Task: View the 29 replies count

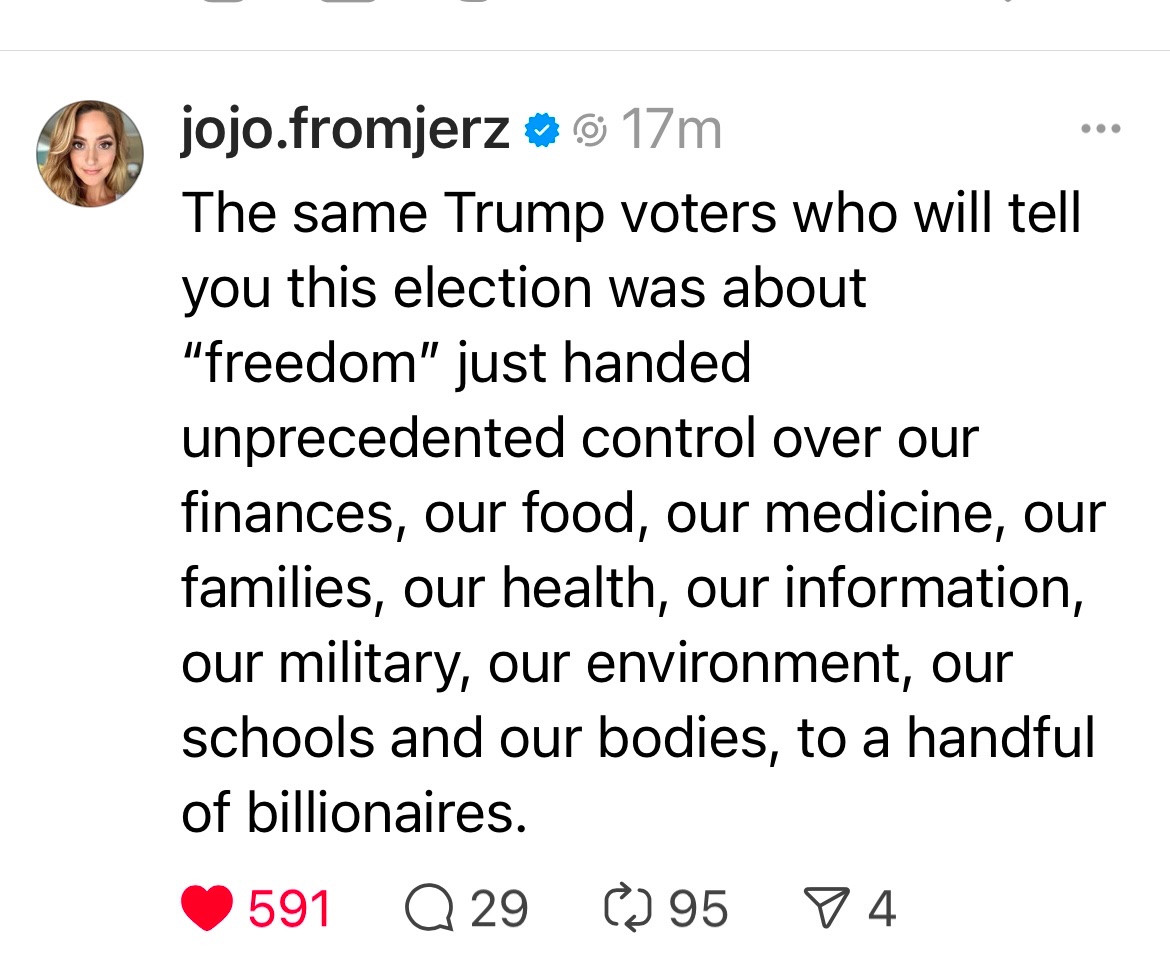Action: (x=498, y=908)
